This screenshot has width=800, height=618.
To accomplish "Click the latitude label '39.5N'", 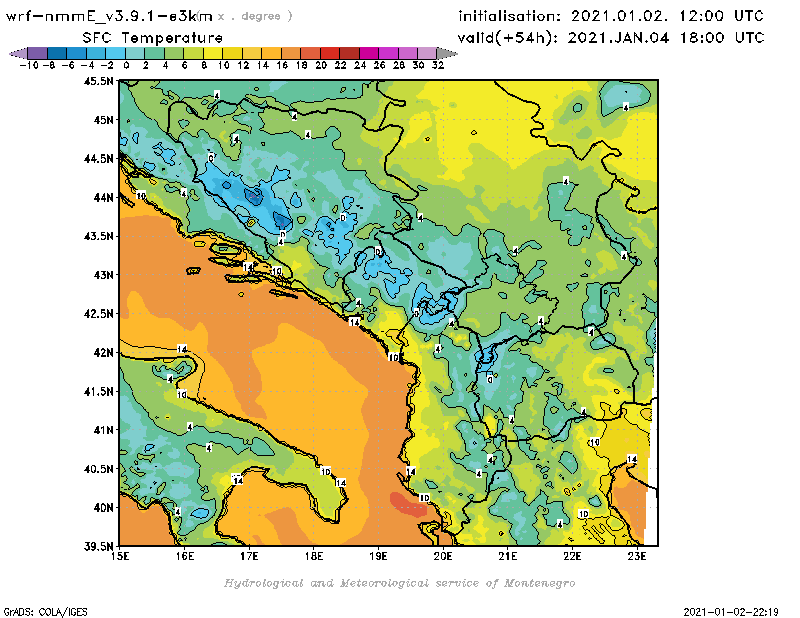I will point(98,546).
